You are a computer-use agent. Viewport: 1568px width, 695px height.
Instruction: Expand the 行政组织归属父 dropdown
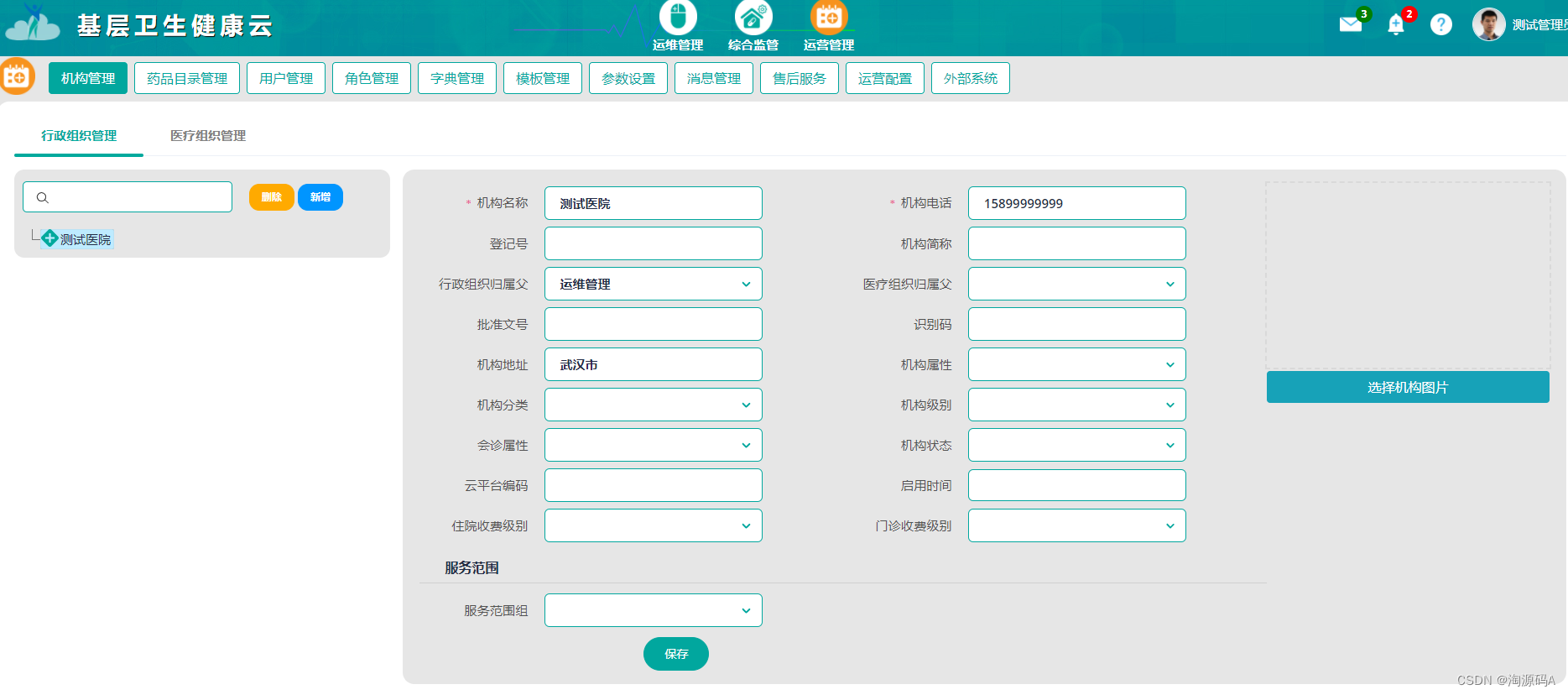click(654, 284)
